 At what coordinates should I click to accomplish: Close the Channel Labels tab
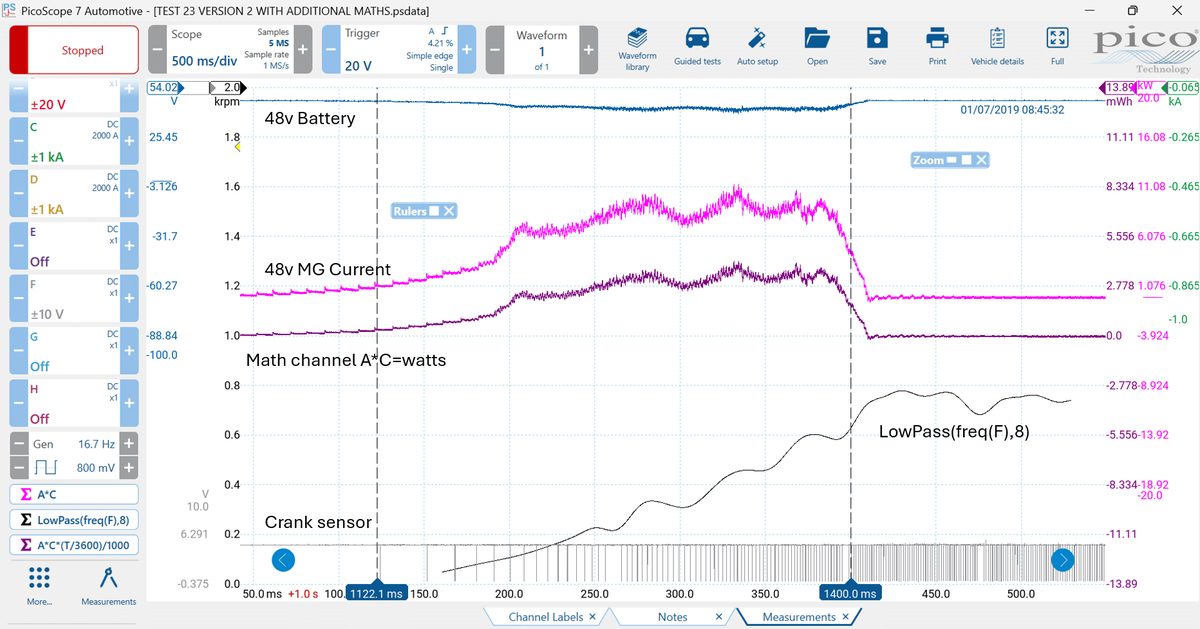(x=592, y=617)
